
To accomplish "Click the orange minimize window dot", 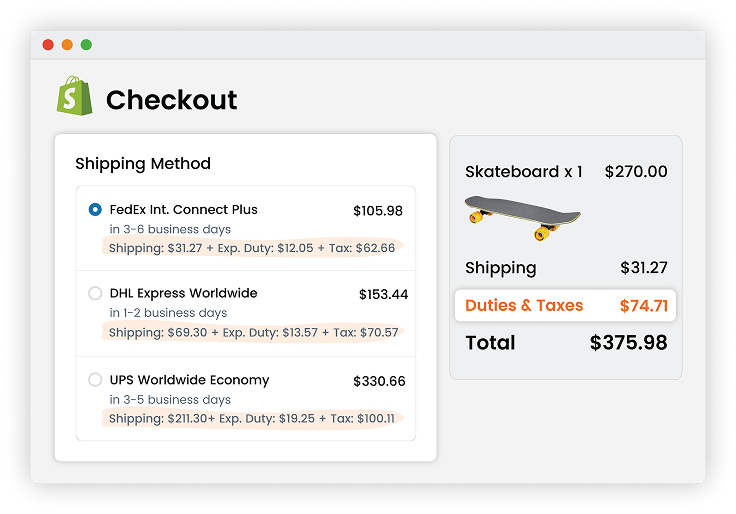I will (67, 45).
